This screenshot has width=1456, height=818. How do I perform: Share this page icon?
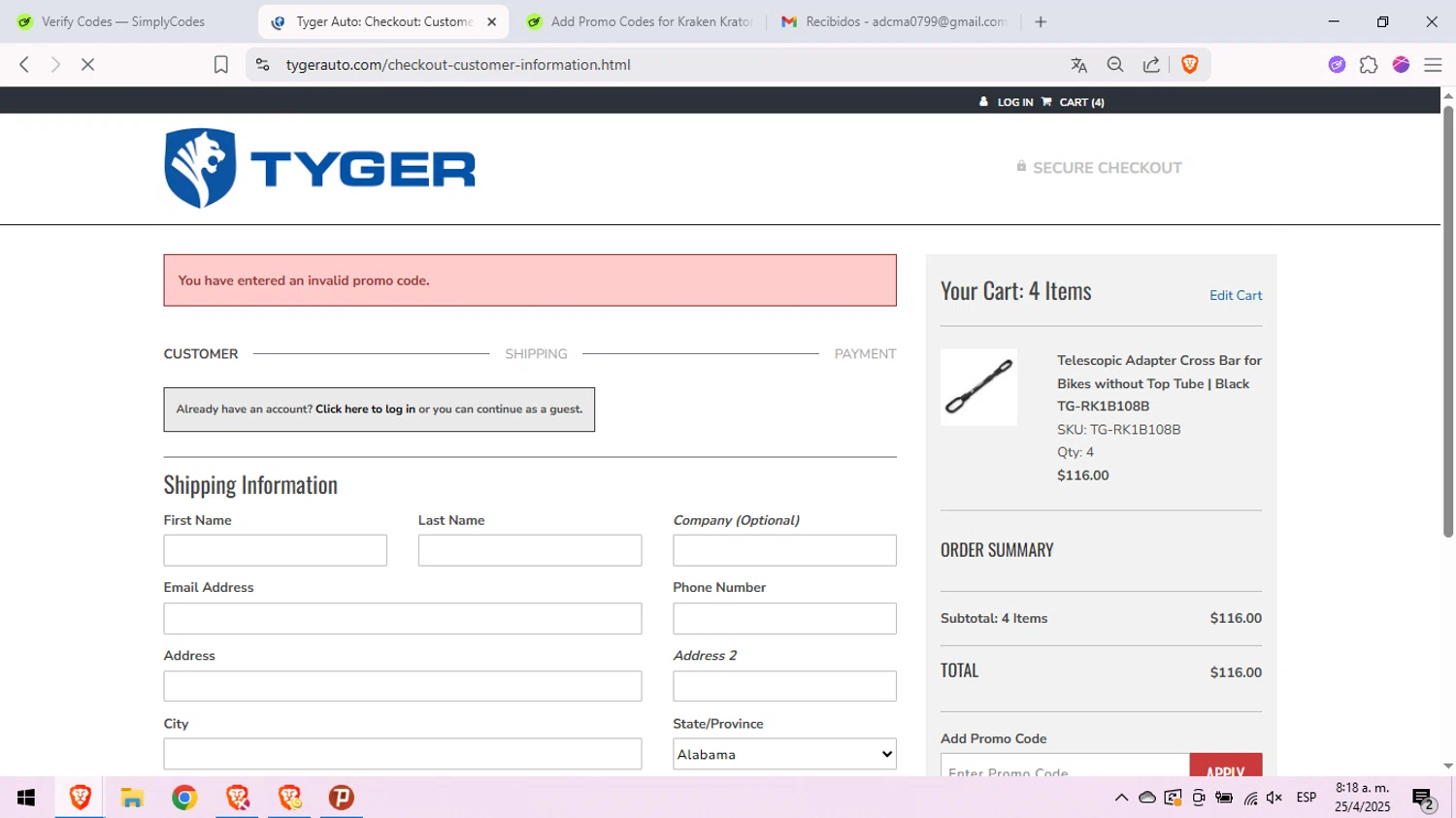pos(1151,65)
